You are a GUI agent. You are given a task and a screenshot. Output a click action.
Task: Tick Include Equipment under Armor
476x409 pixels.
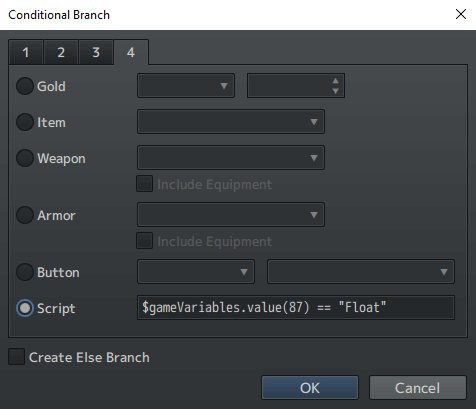(x=145, y=241)
